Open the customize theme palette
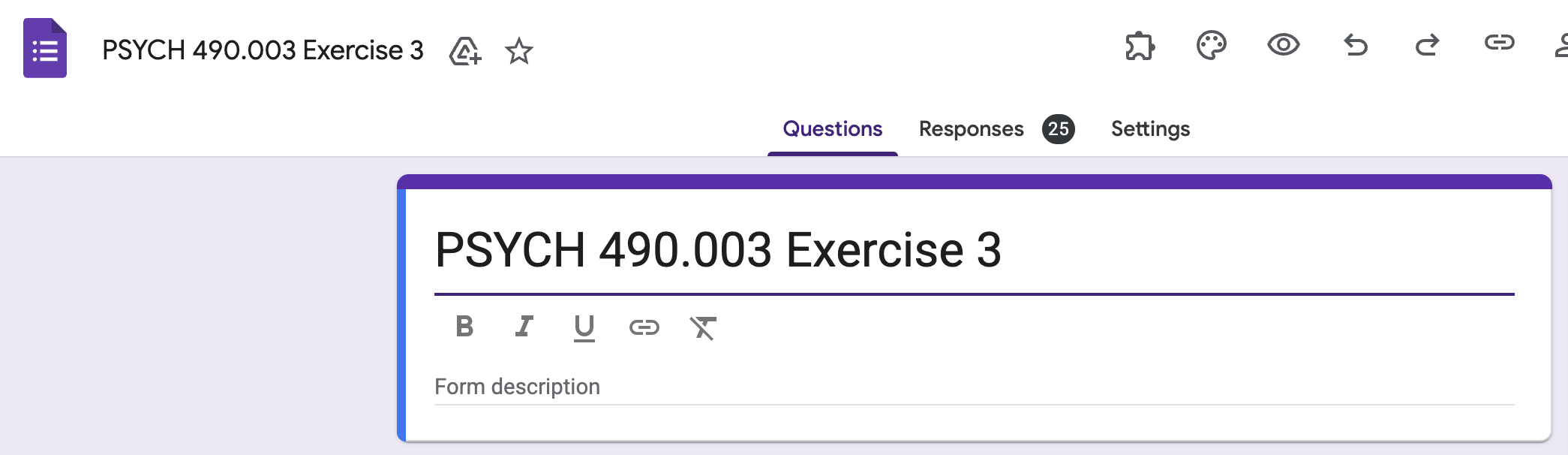 1211,46
